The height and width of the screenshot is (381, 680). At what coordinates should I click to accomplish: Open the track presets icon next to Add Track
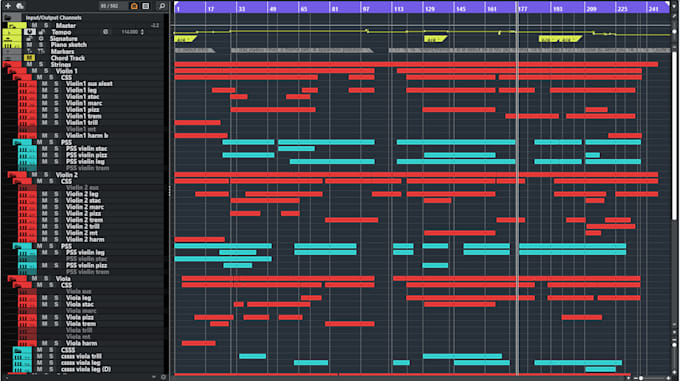click(20, 6)
